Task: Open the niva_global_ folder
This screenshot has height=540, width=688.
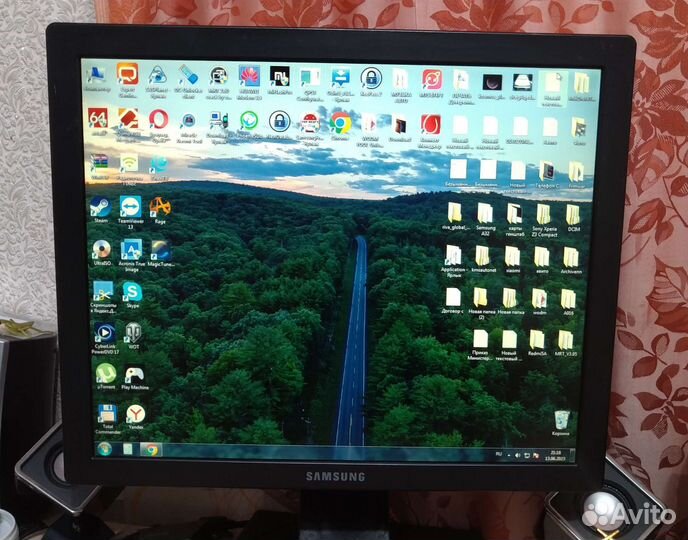Action: (x=455, y=216)
